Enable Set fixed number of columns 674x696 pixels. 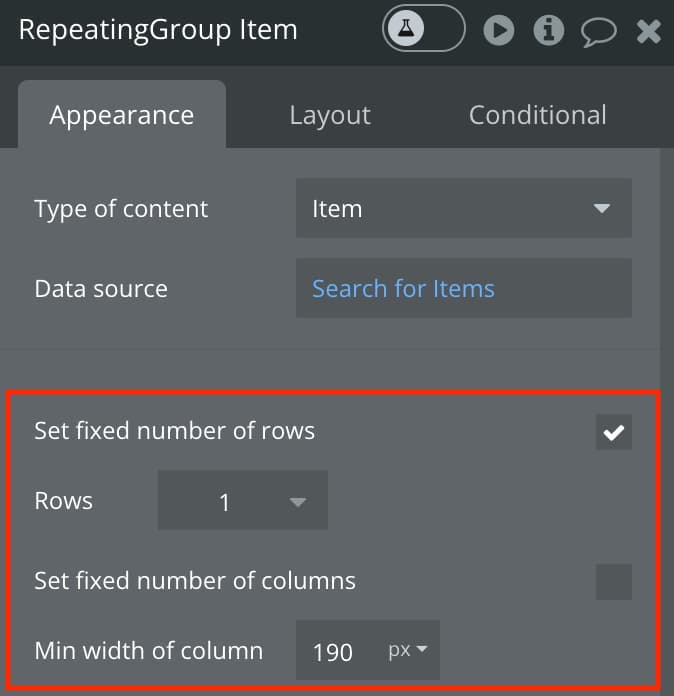(x=614, y=582)
